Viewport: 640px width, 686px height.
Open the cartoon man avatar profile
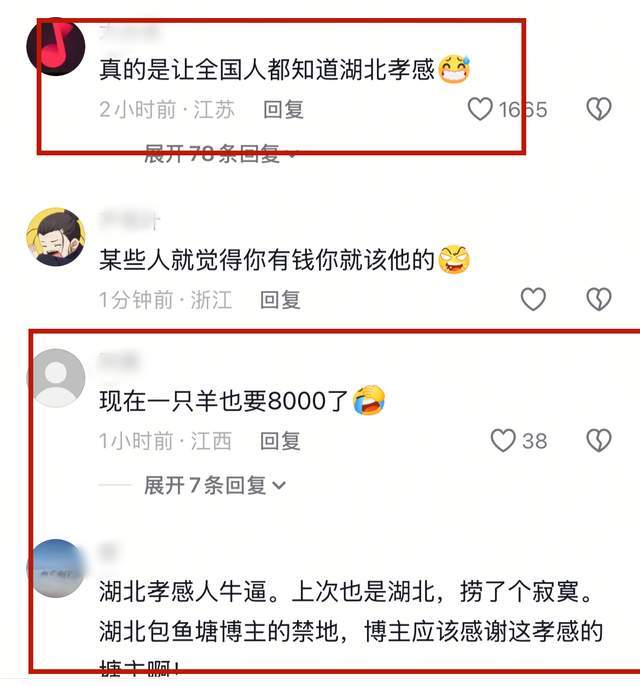[x=56, y=237]
